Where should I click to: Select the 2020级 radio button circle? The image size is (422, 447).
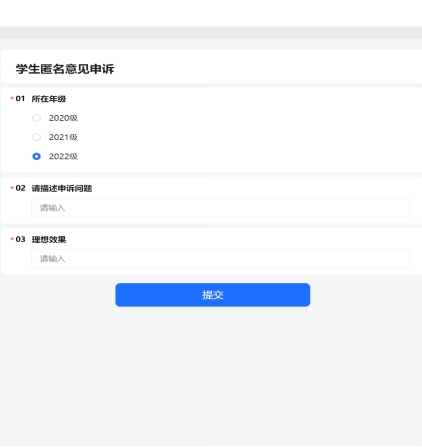pos(37,118)
